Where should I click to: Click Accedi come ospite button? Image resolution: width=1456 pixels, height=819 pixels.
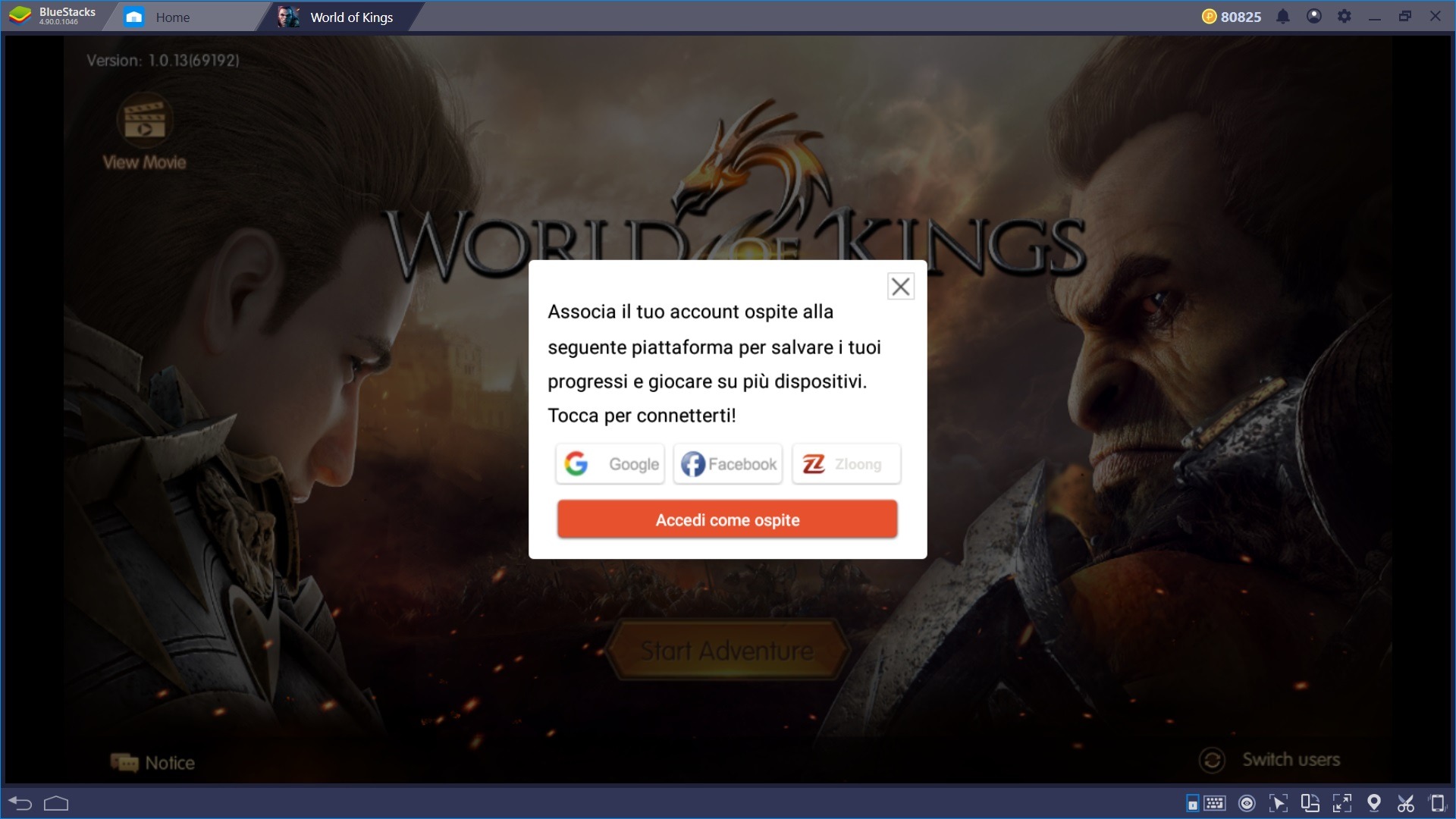727,519
